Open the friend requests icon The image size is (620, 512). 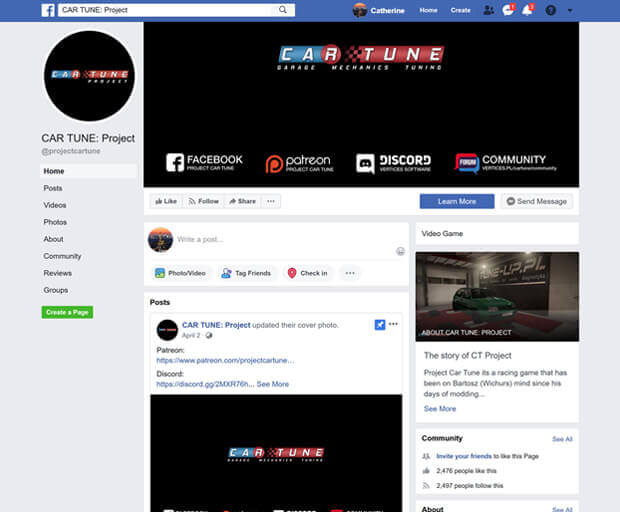(x=488, y=10)
